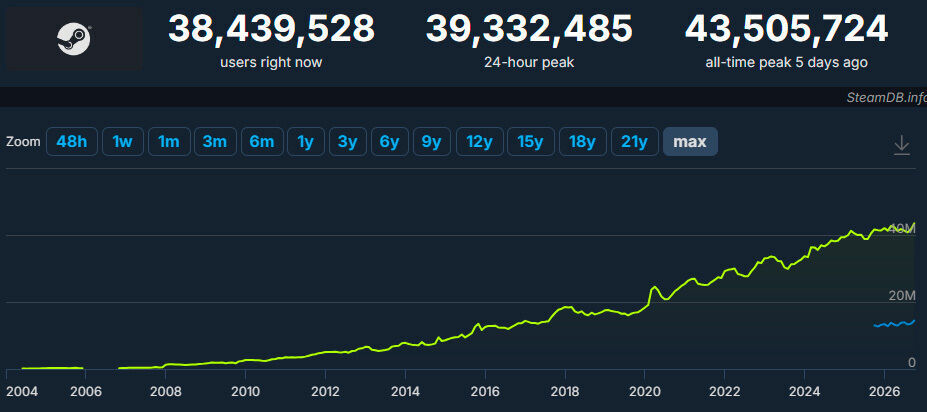Viewport: 927px width, 412px height.
Task: Click the 2006 x-axis label
Action: click(x=86, y=391)
